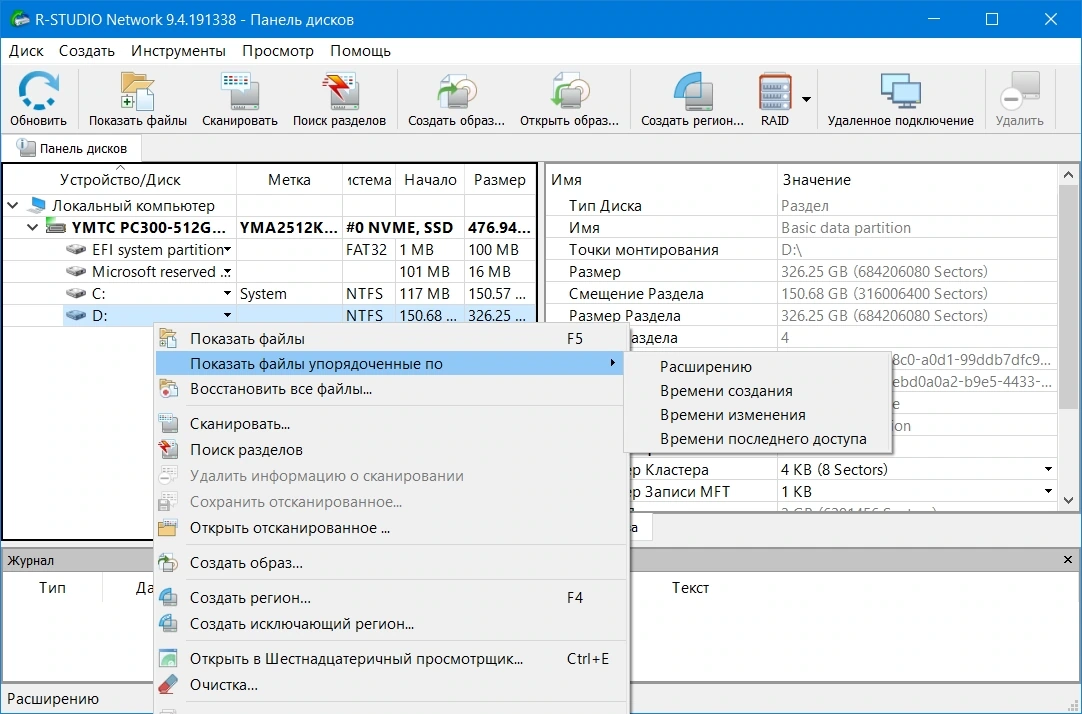This screenshot has height=714, width=1082.
Task: Sort by the Метка column header
Action: 289,180
